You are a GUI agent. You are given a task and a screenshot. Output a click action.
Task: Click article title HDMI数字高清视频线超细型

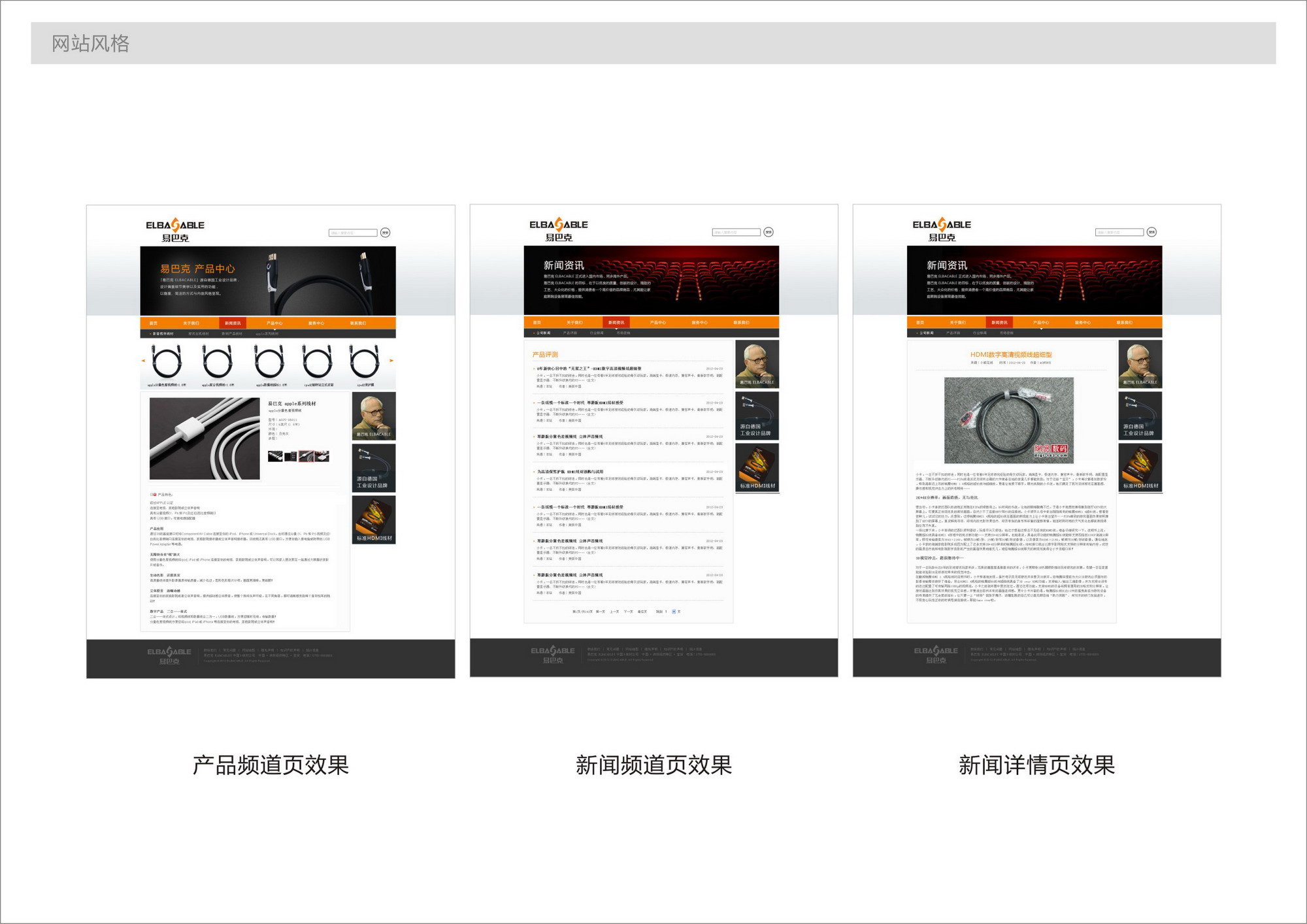[x=1011, y=355]
